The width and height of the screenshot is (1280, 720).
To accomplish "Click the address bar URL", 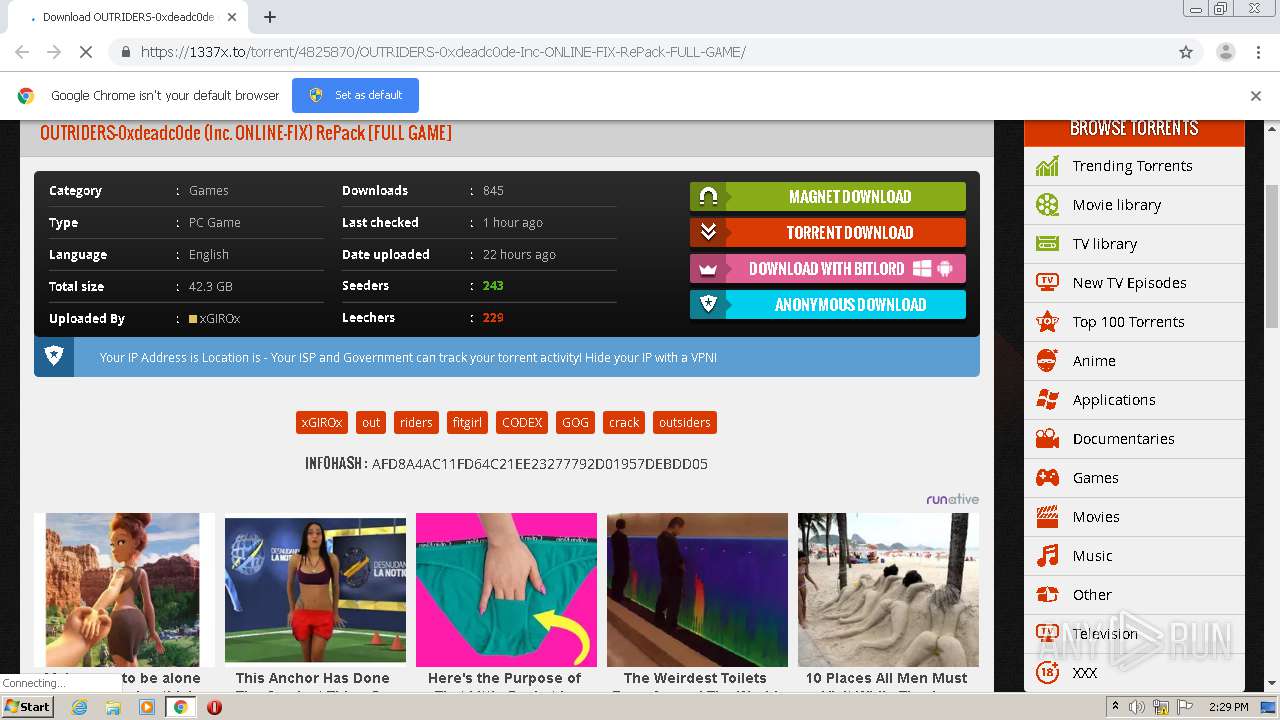I will [x=443, y=52].
